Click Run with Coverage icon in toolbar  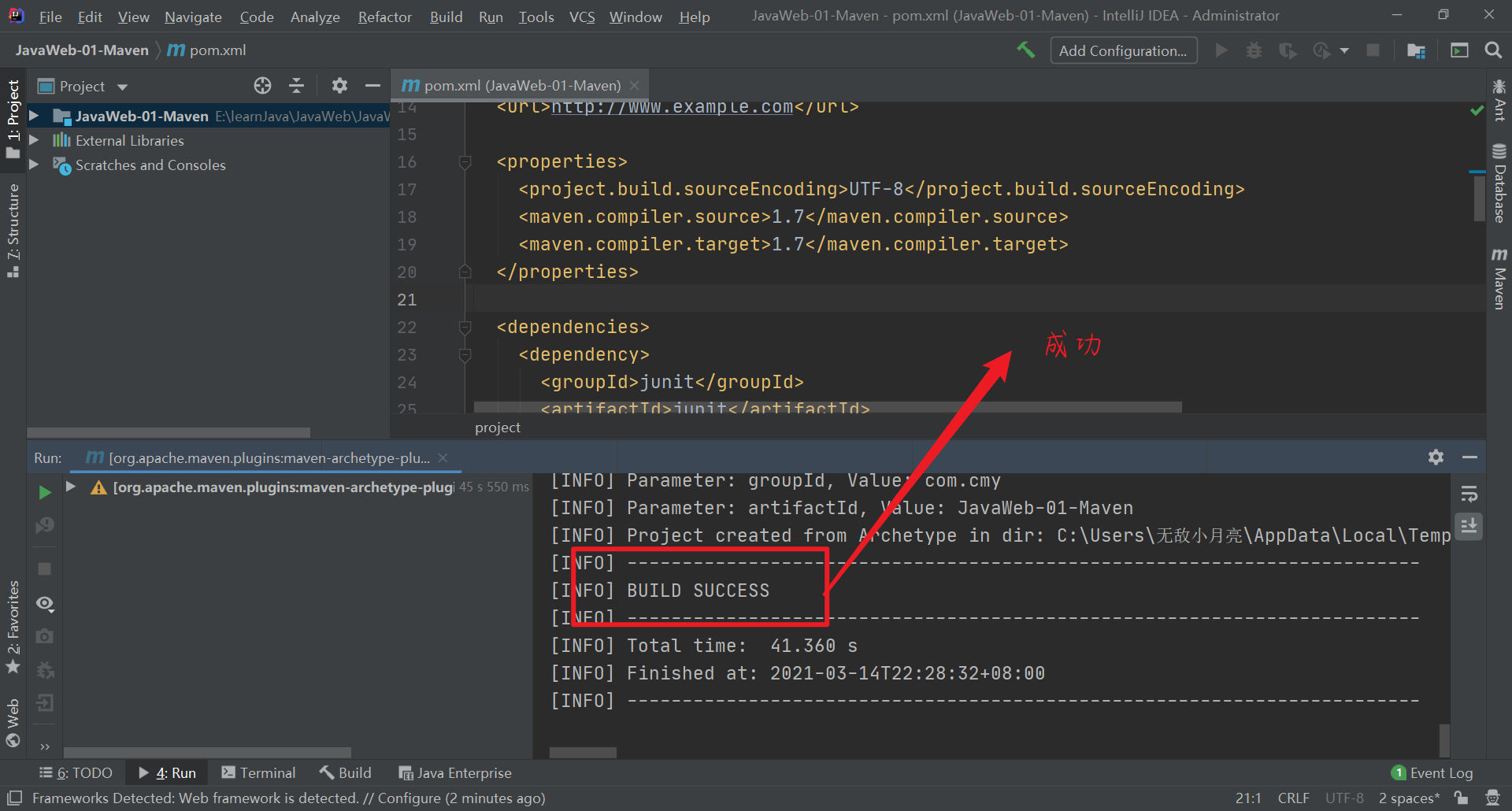pyautogui.click(x=1288, y=50)
